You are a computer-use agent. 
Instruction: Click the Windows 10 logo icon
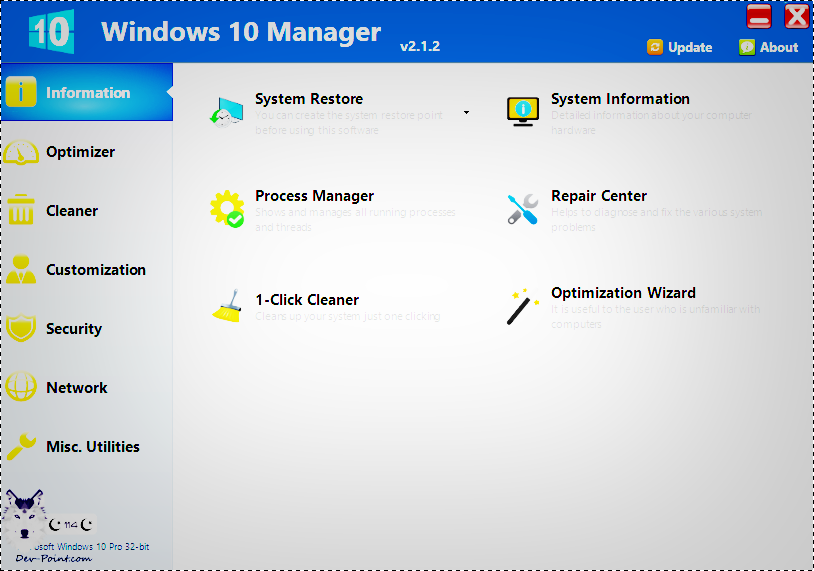(x=50, y=31)
